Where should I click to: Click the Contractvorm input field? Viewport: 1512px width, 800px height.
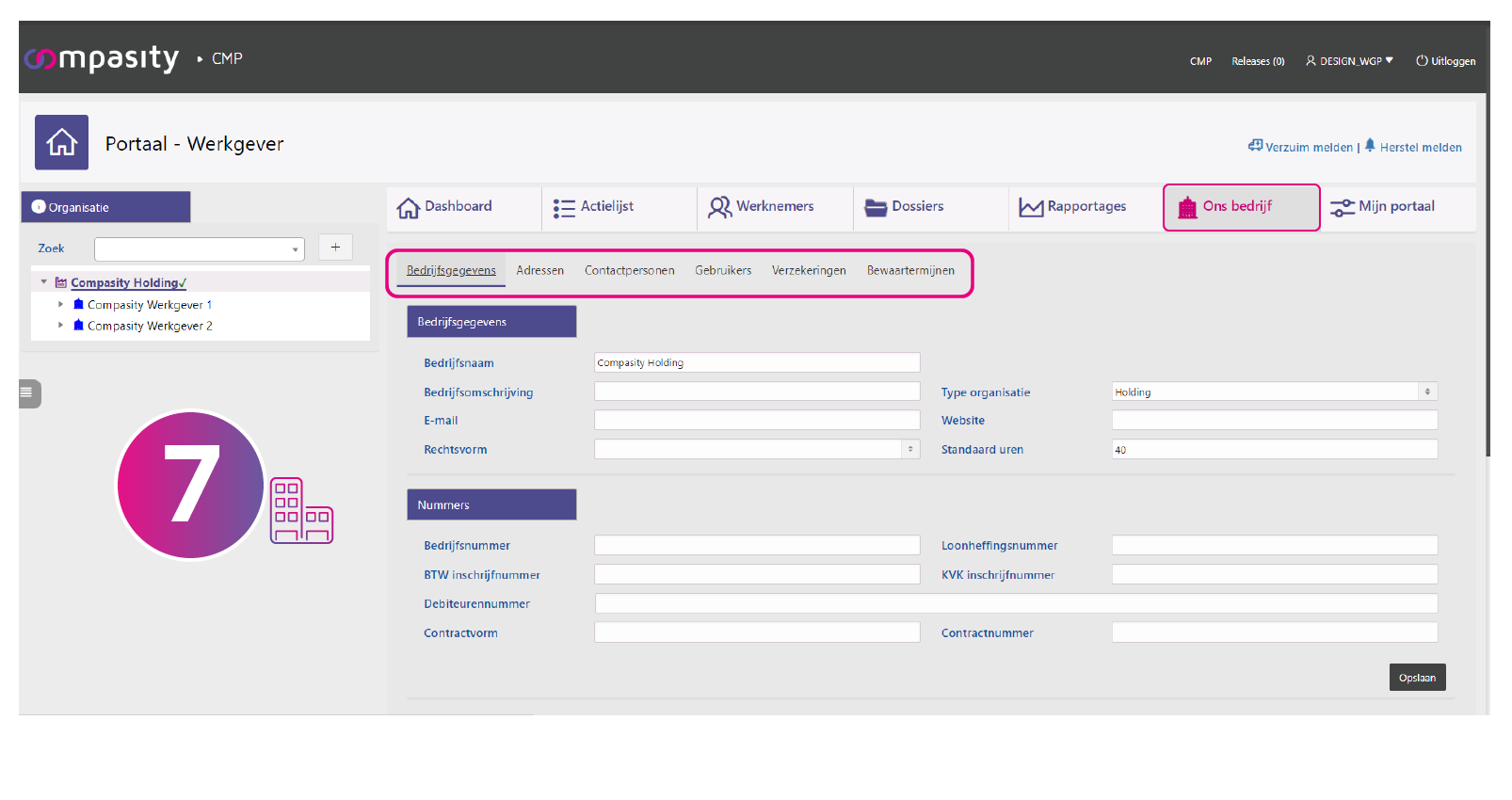click(757, 632)
